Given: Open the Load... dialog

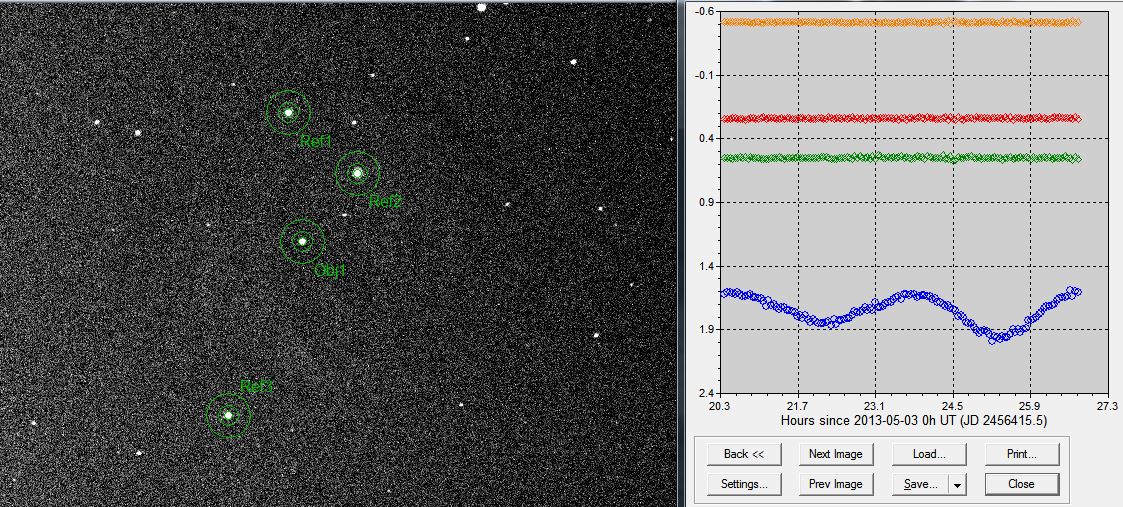Looking at the screenshot, I should tap(929, 454).
